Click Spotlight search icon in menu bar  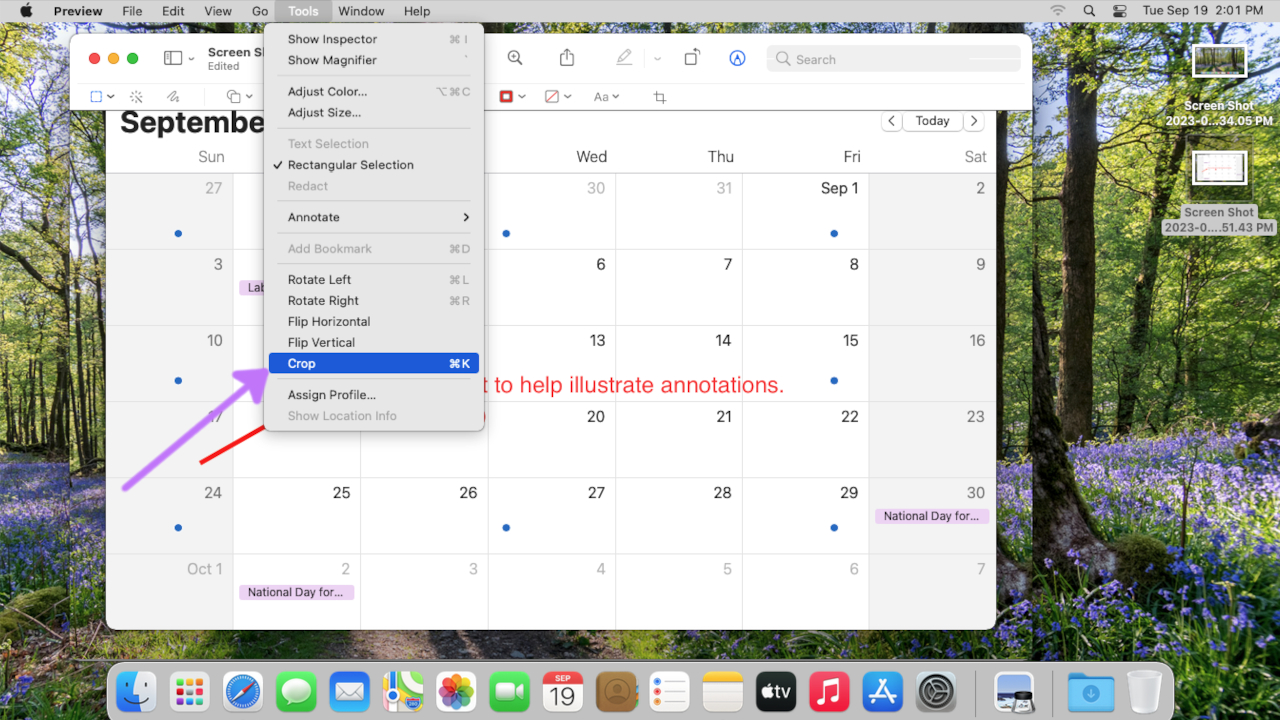tap(1088, 11)
